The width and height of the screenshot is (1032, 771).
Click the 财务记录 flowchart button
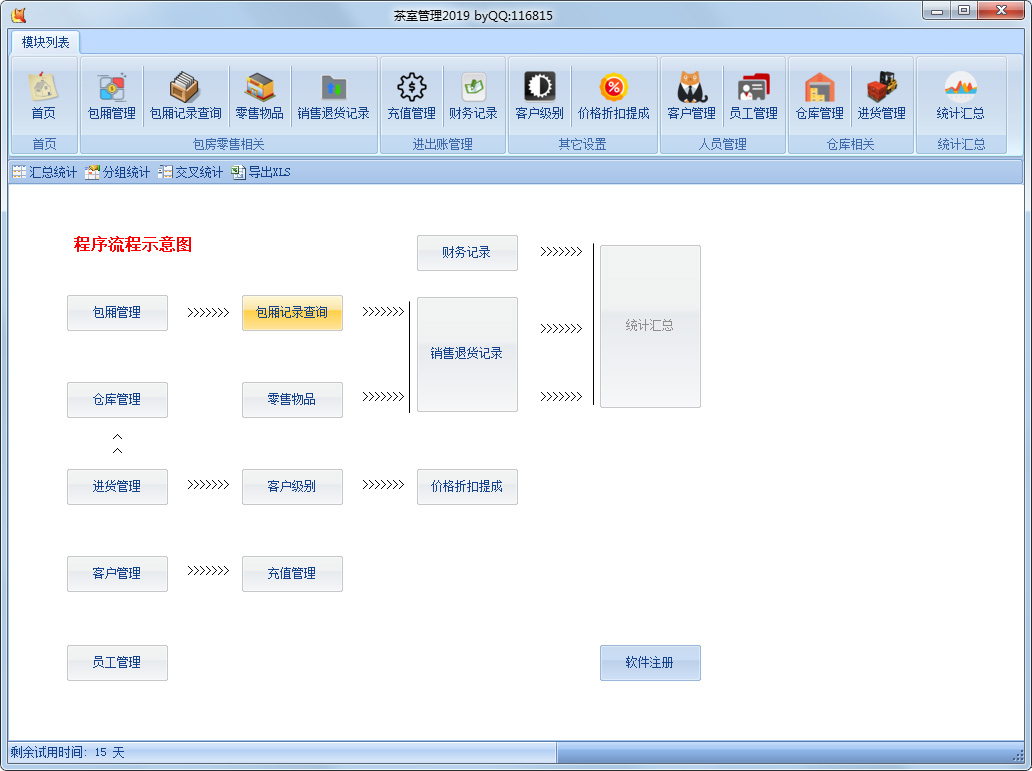[467, 253]
